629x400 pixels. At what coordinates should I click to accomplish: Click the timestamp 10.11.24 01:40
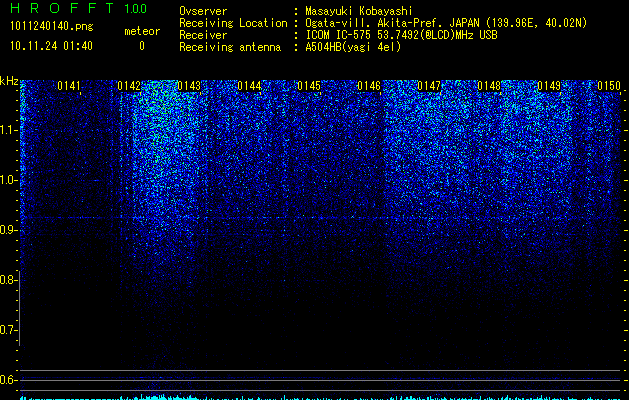click(x=51, y=46)
